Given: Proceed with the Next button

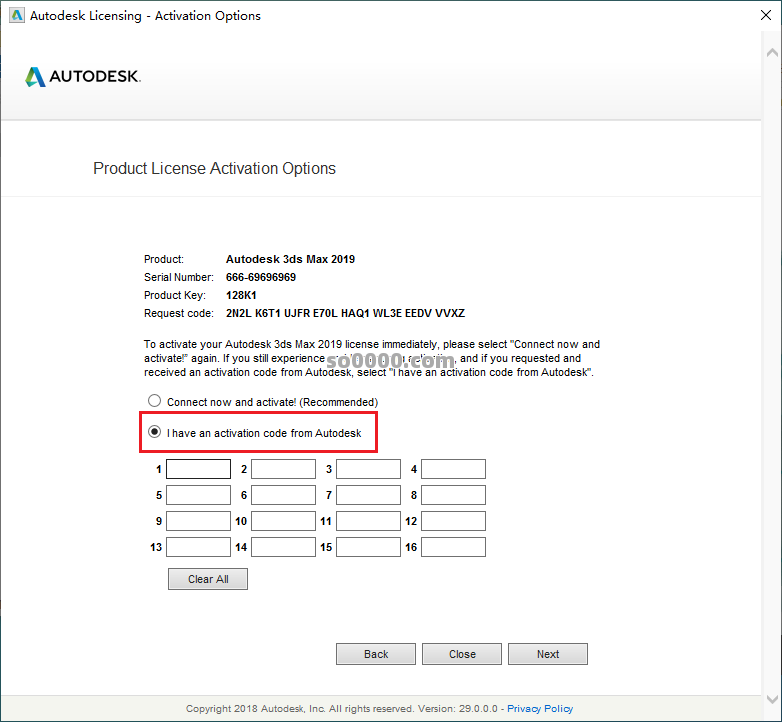Looking at the screenshot, I should 547,654.
